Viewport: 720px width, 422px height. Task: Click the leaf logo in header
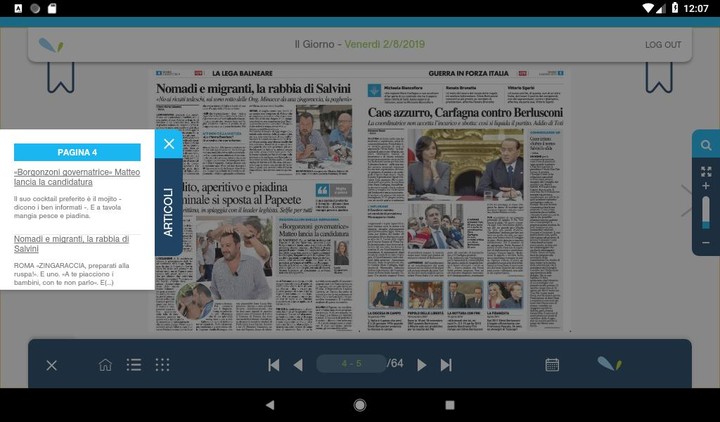pos(51,45)
